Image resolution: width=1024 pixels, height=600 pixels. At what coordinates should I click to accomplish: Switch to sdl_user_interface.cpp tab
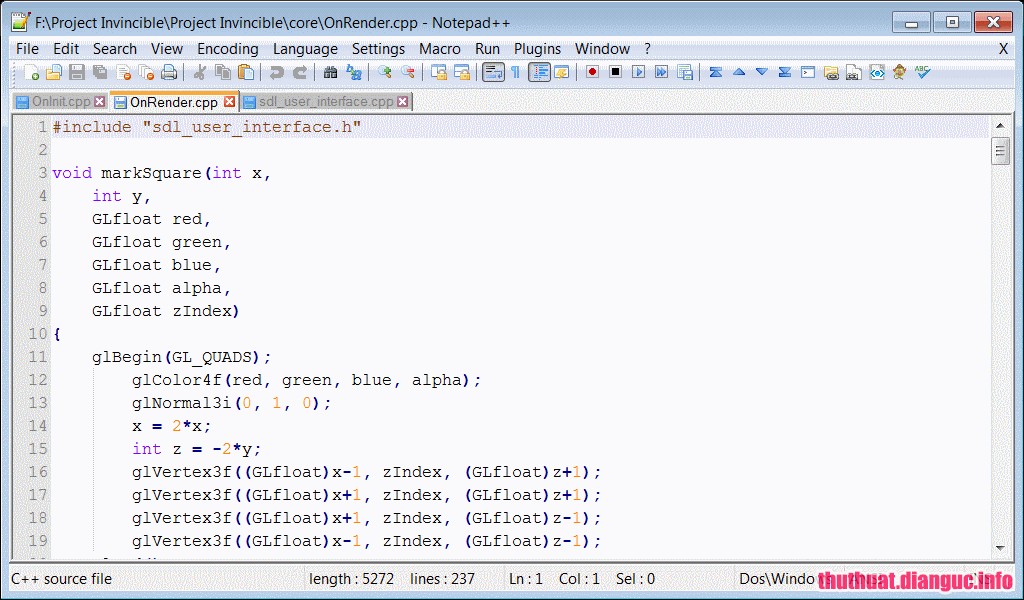[326, 102]
